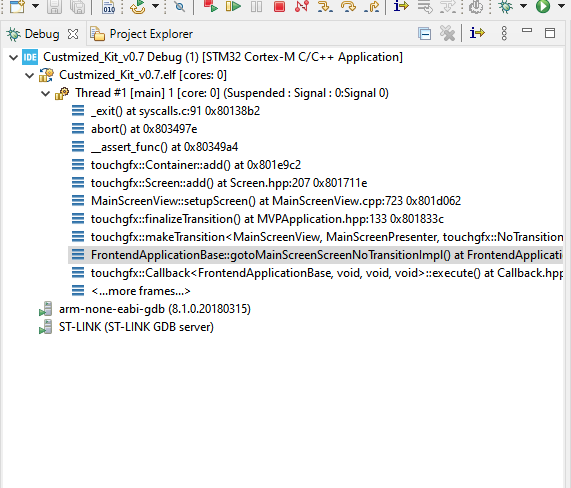Click Collapse All in Debug view
571x488 pixels.
[x=425, y=34]
